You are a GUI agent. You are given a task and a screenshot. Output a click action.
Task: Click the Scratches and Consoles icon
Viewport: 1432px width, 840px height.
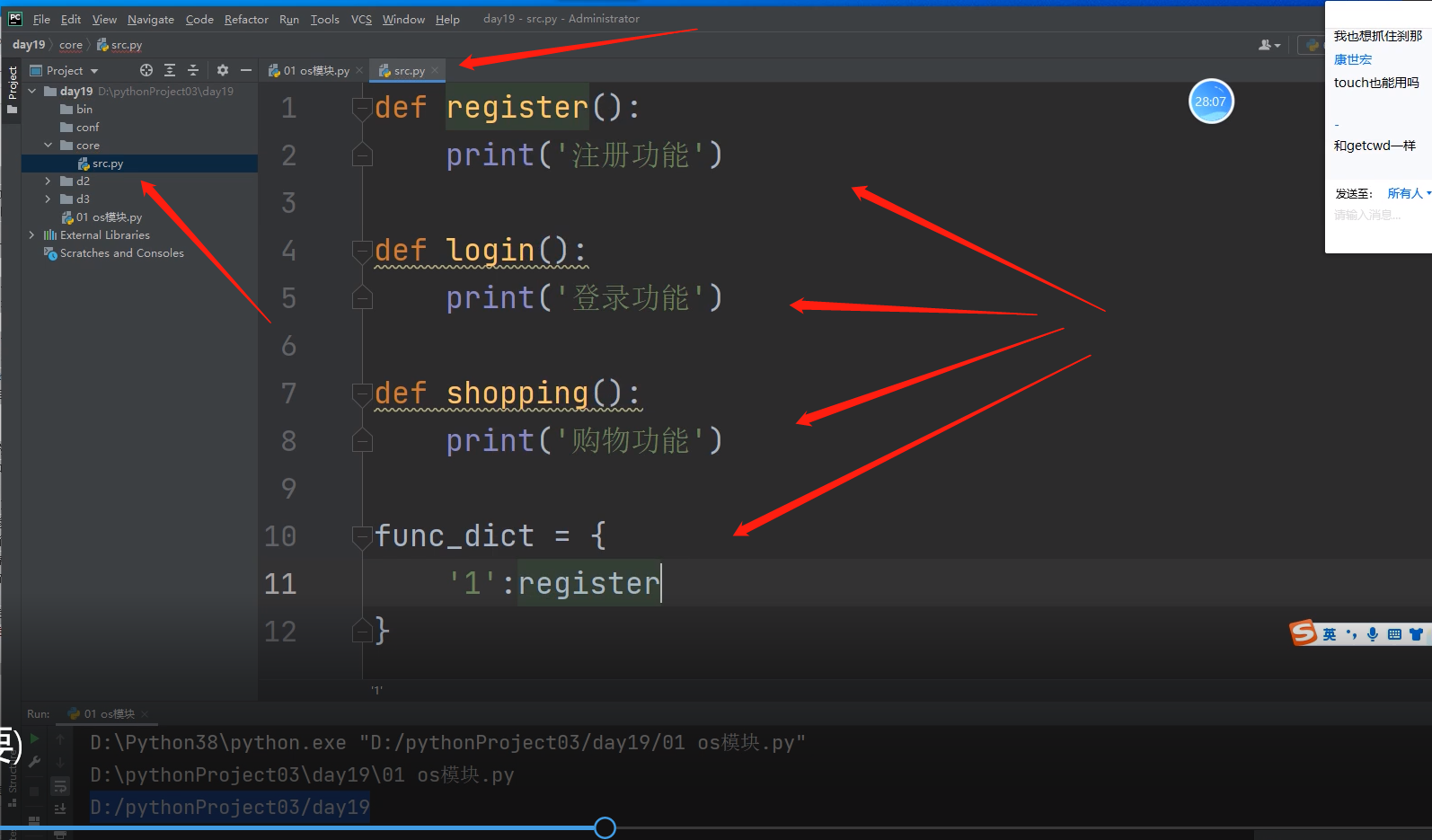coord(50,253)
